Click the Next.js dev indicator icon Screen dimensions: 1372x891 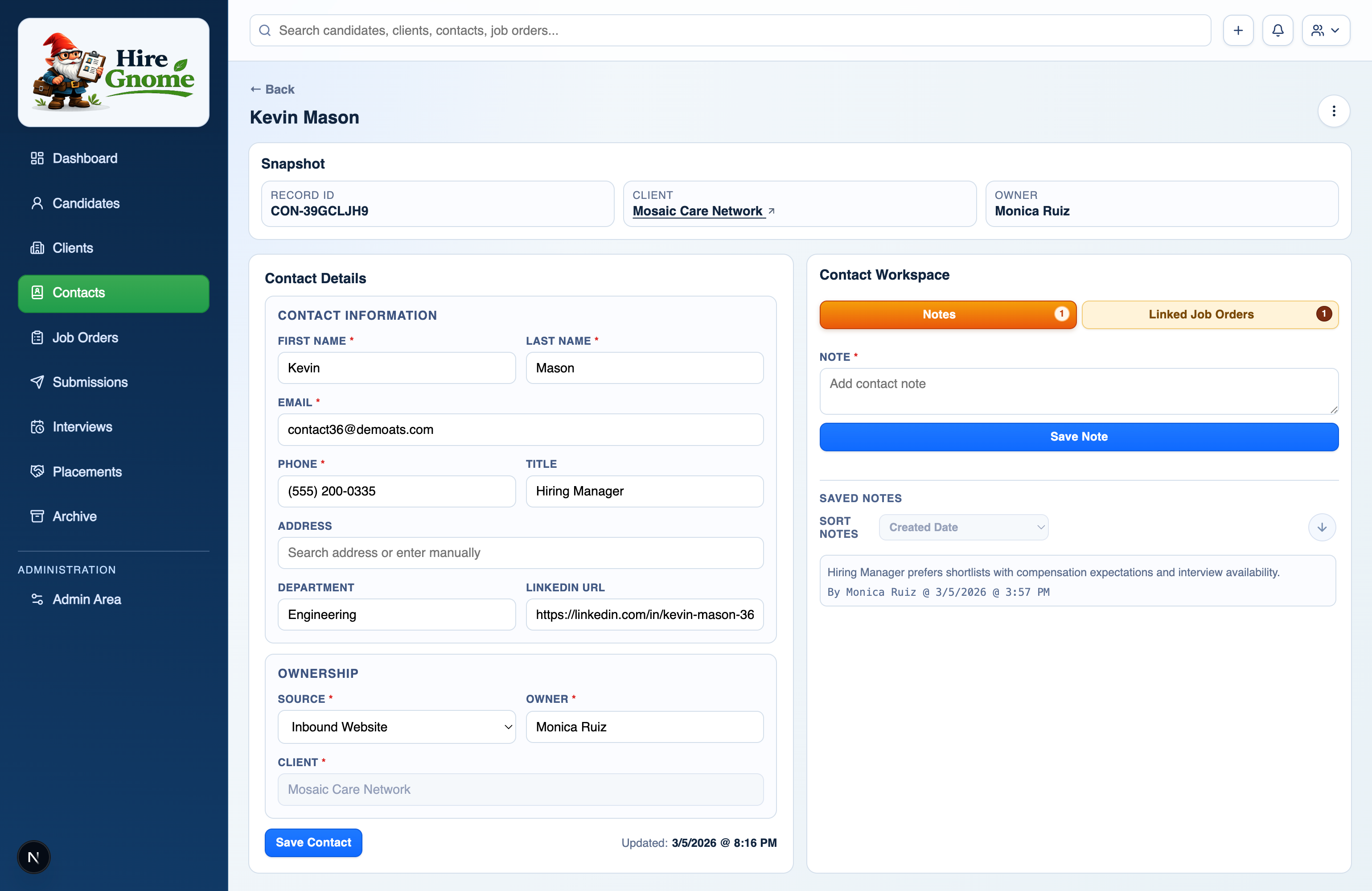click(x=33, y=857)
